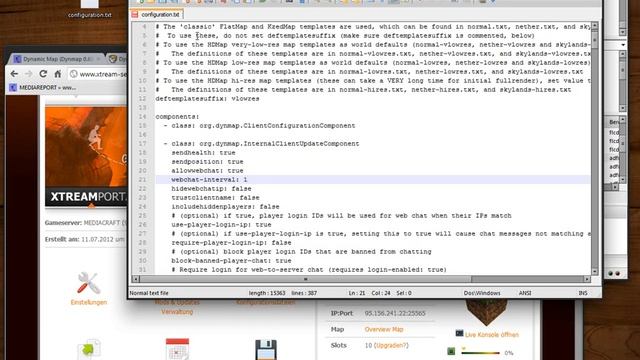Click line 'hidewebchatip: false'
Viewport: 640px width, 360px height.
[x=211, y=189]
